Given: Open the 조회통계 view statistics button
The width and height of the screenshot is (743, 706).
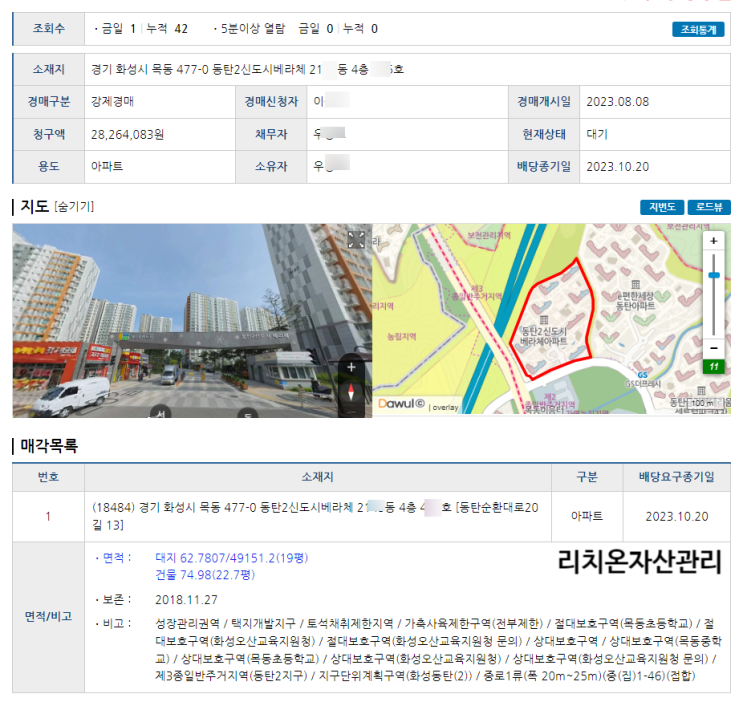Looking at the screenshot, I should pyautogui.click(x=698, y=29).
